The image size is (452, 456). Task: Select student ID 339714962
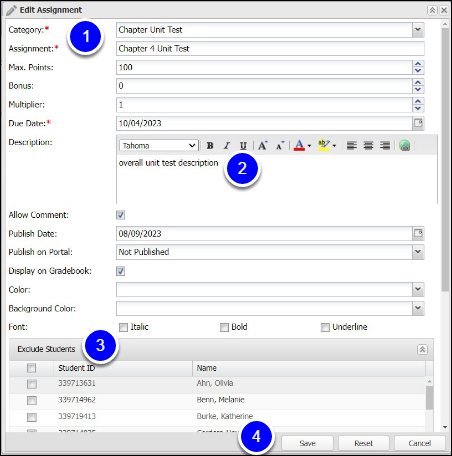click(x=77, y=400)
